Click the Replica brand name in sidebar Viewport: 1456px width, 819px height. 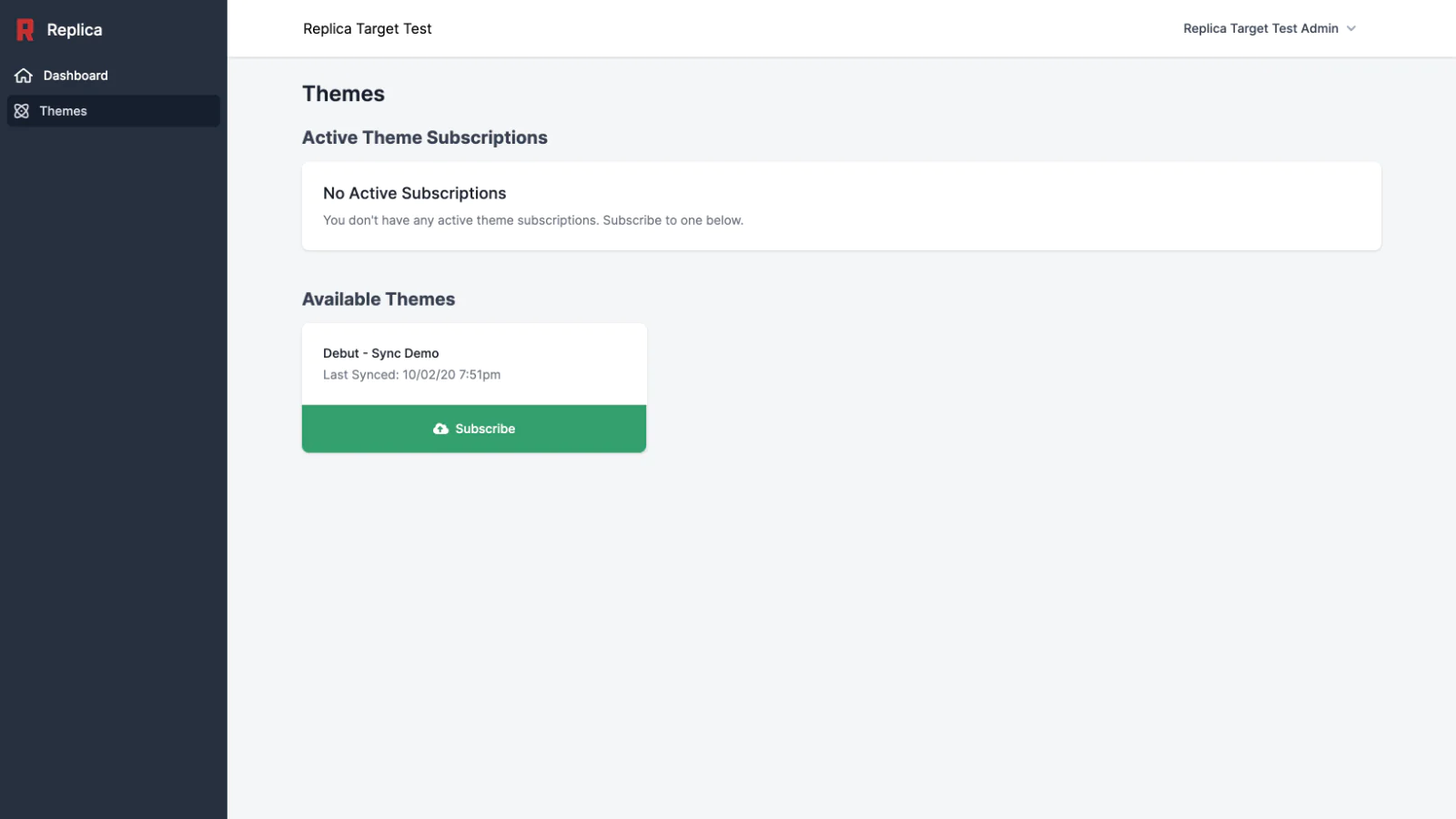pos(75,30)
